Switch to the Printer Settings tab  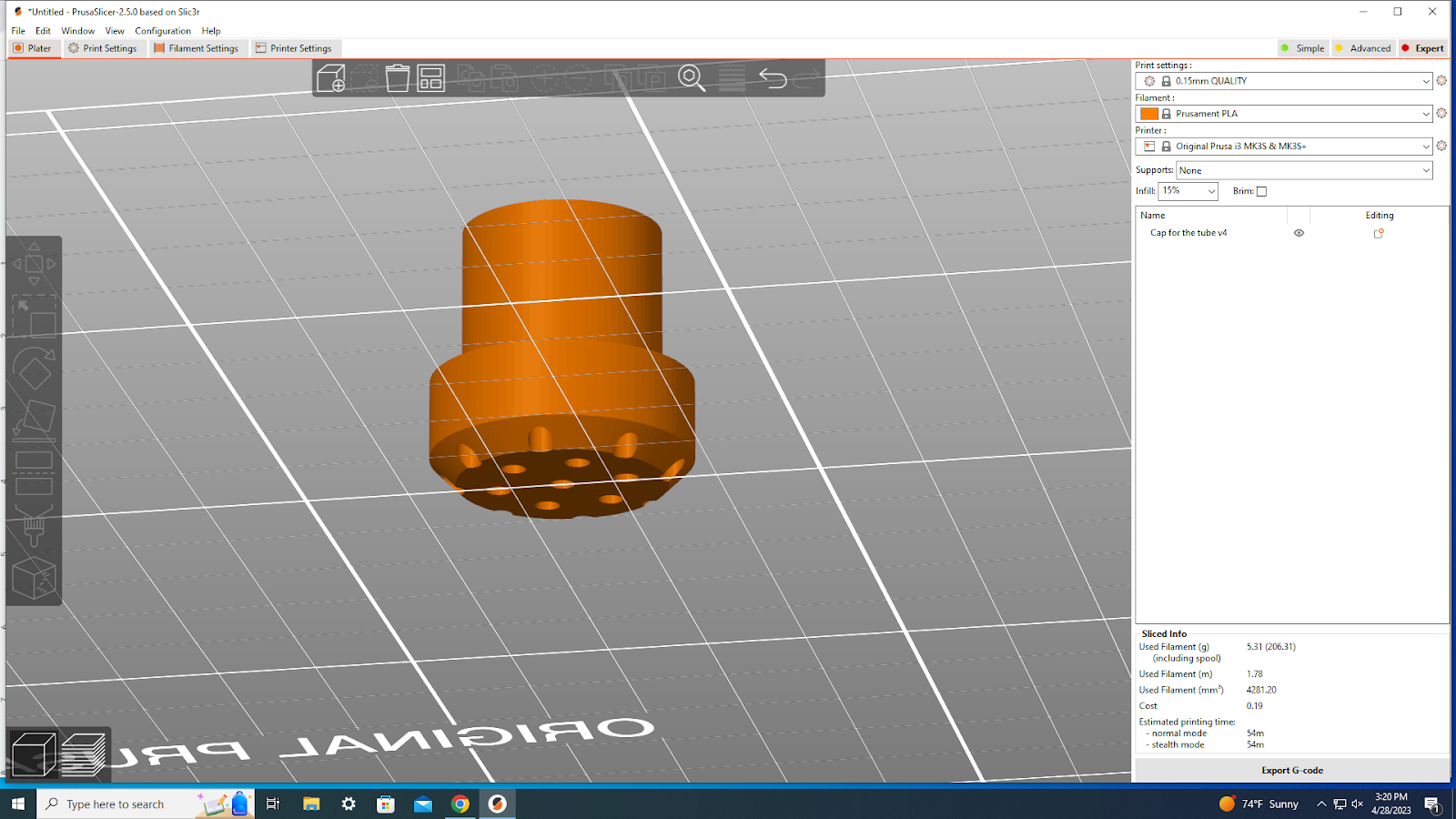point(294,48)
